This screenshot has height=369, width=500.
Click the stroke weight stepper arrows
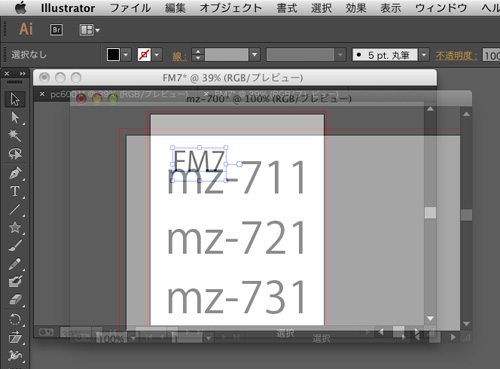pos(198,54)
